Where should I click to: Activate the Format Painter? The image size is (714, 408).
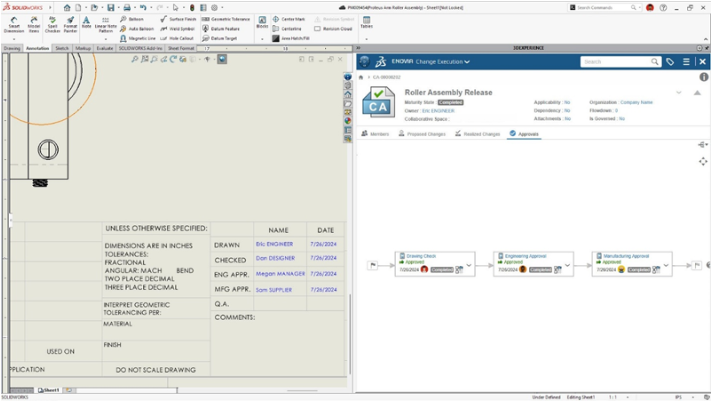70,25
